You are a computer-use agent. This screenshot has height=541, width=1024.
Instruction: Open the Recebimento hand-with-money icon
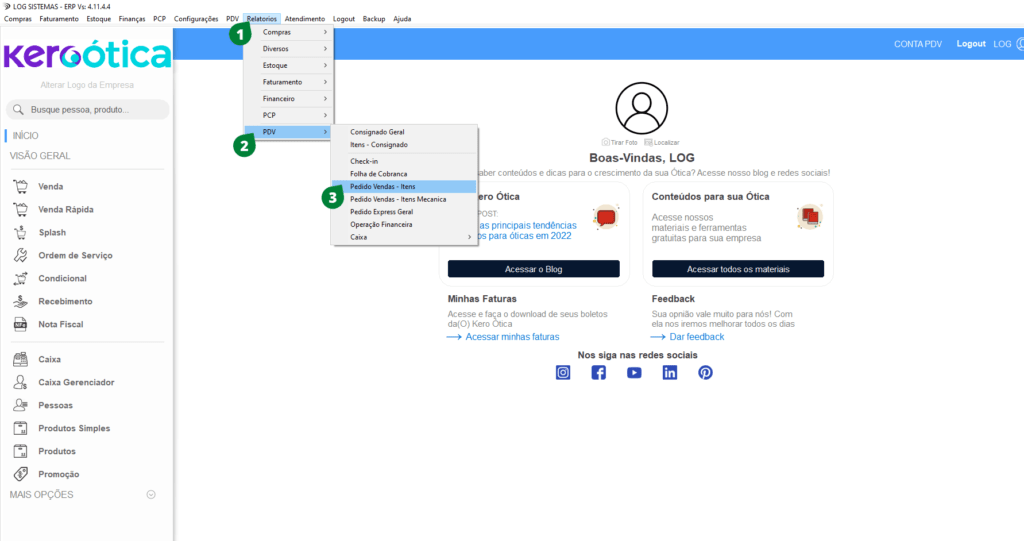click(21, 301)
